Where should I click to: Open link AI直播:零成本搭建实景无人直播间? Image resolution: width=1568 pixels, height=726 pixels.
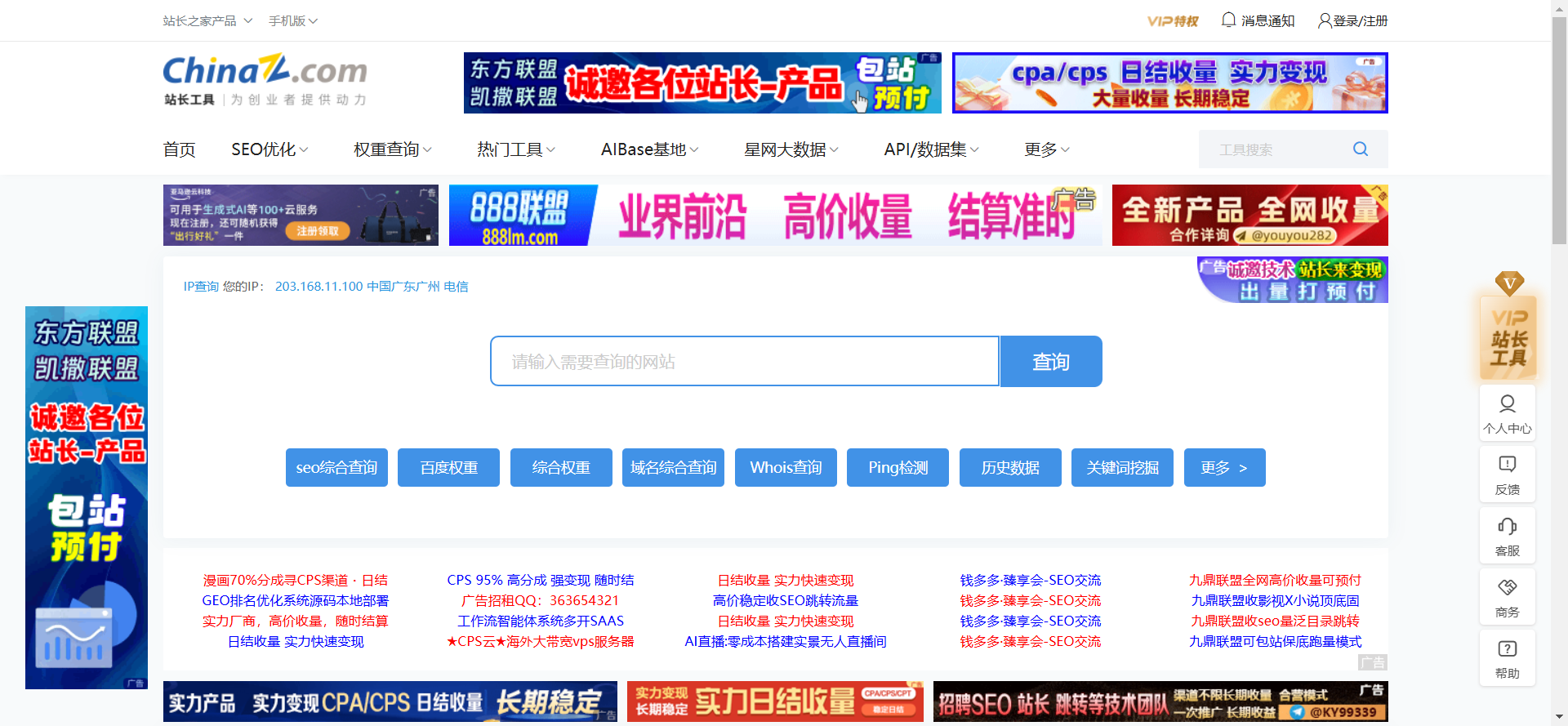tap(786, 641)
